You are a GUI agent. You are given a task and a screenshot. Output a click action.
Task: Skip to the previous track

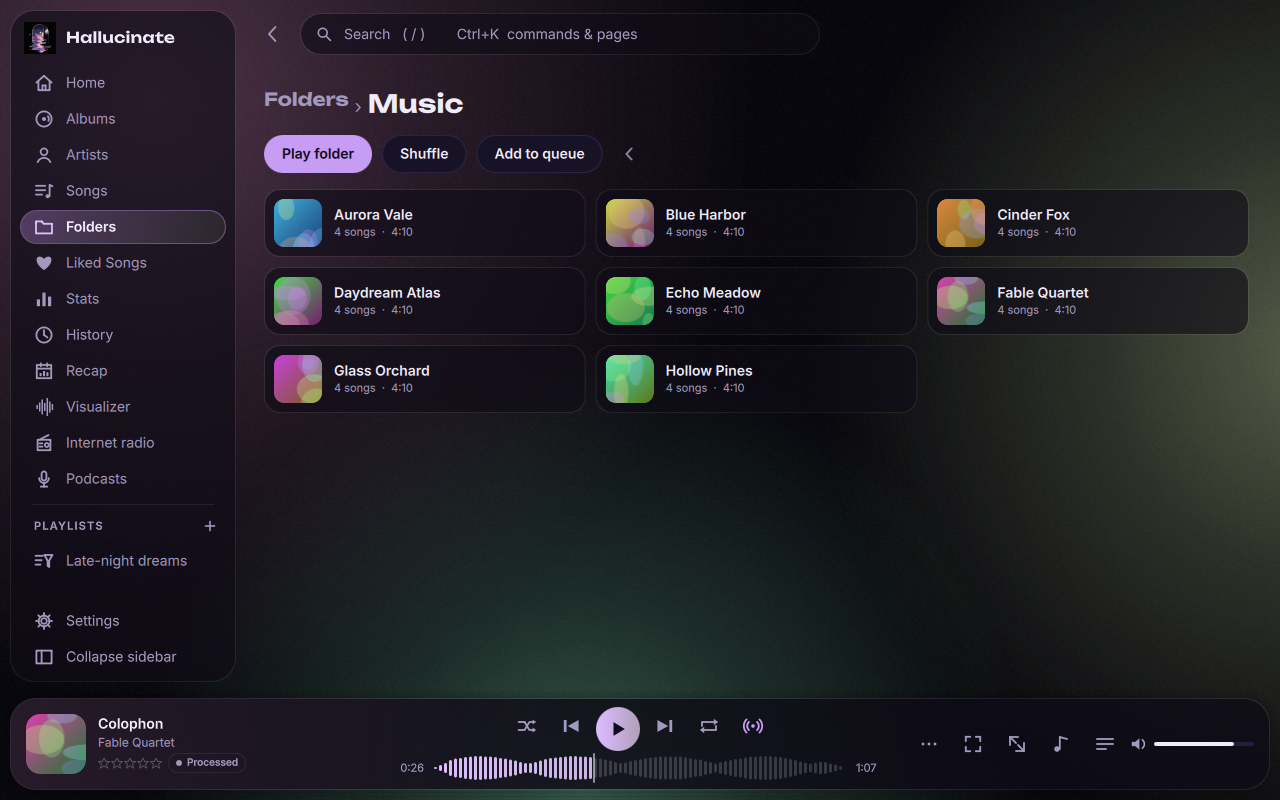pos(571,726)
